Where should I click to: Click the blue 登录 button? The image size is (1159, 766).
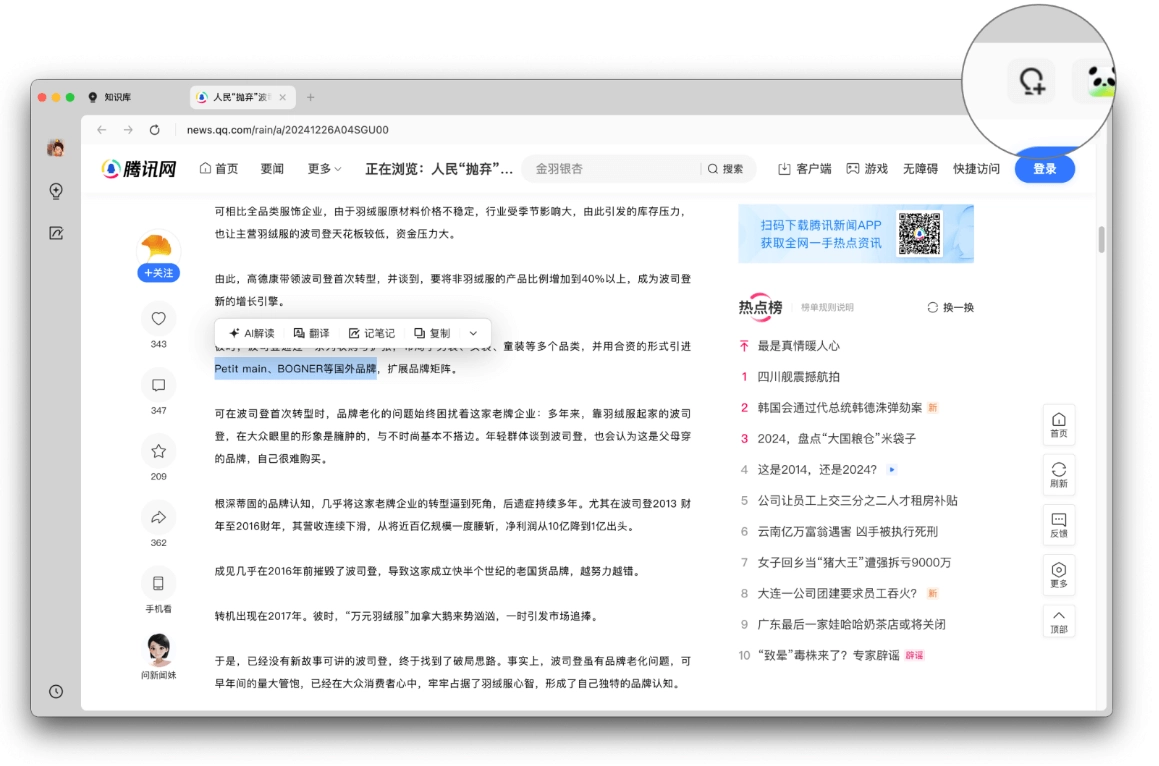(x=1044, y=169)
